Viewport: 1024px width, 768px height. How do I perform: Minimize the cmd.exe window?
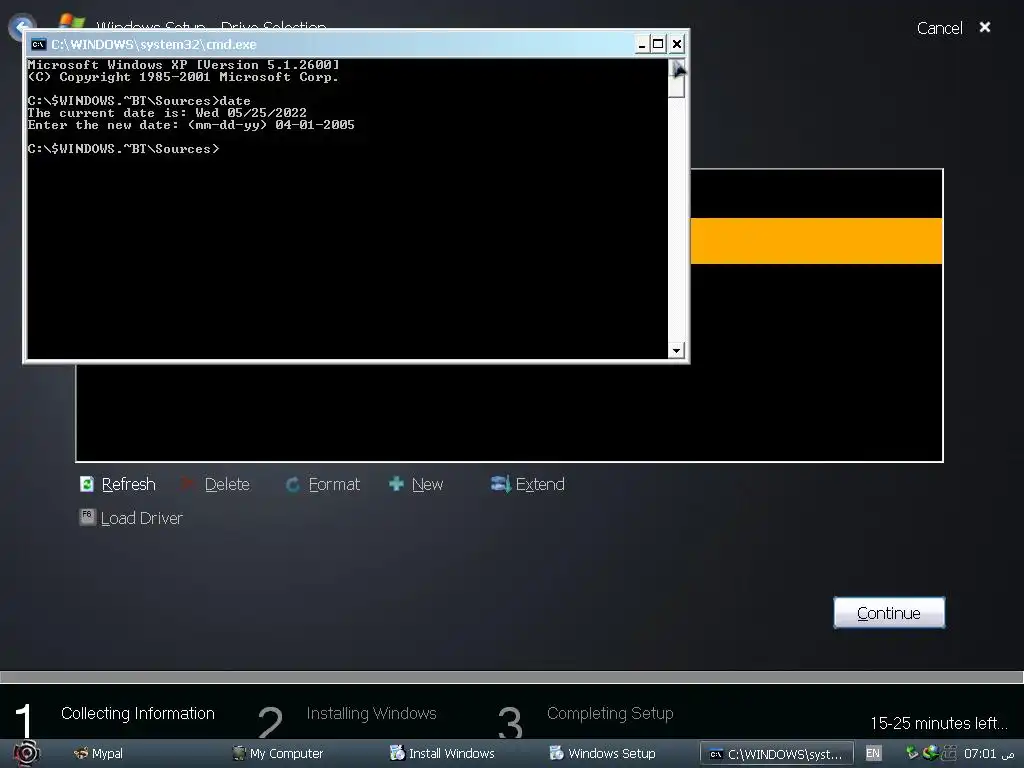click(x=642, y=44)
